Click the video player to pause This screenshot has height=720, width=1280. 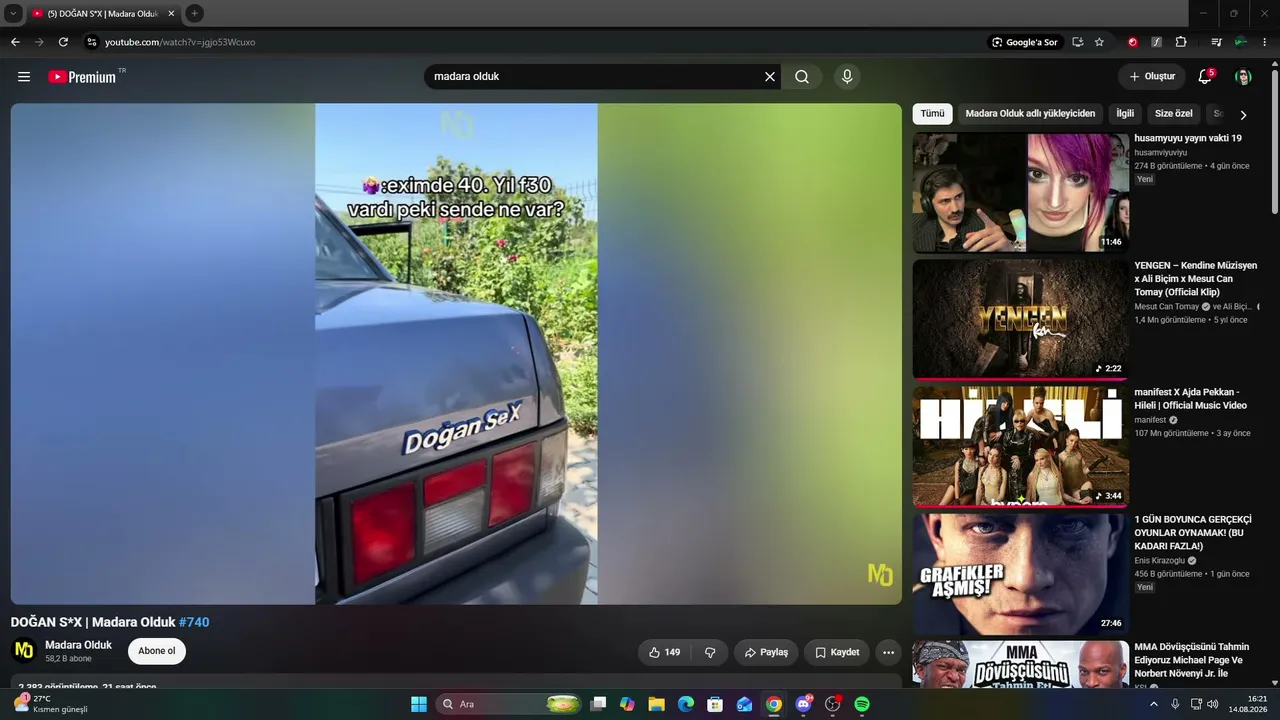[456, 354]
